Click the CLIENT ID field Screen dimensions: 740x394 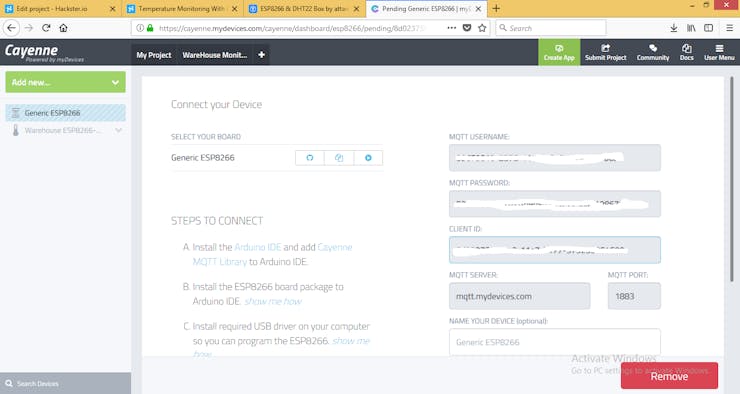[x=555, y=250]
